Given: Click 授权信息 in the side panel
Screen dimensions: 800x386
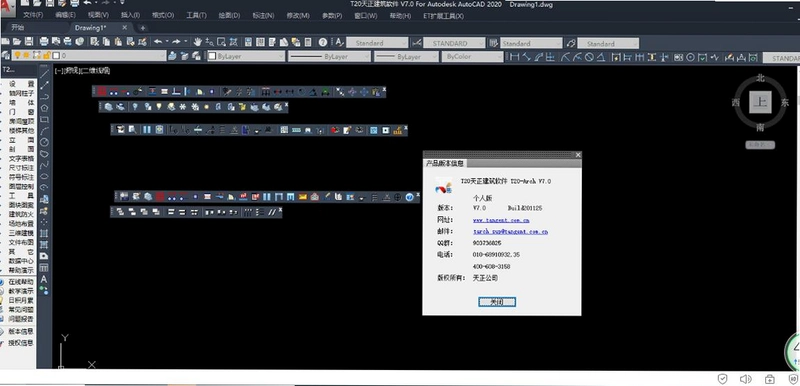Looking at the screenshot, I should point(21,343).
